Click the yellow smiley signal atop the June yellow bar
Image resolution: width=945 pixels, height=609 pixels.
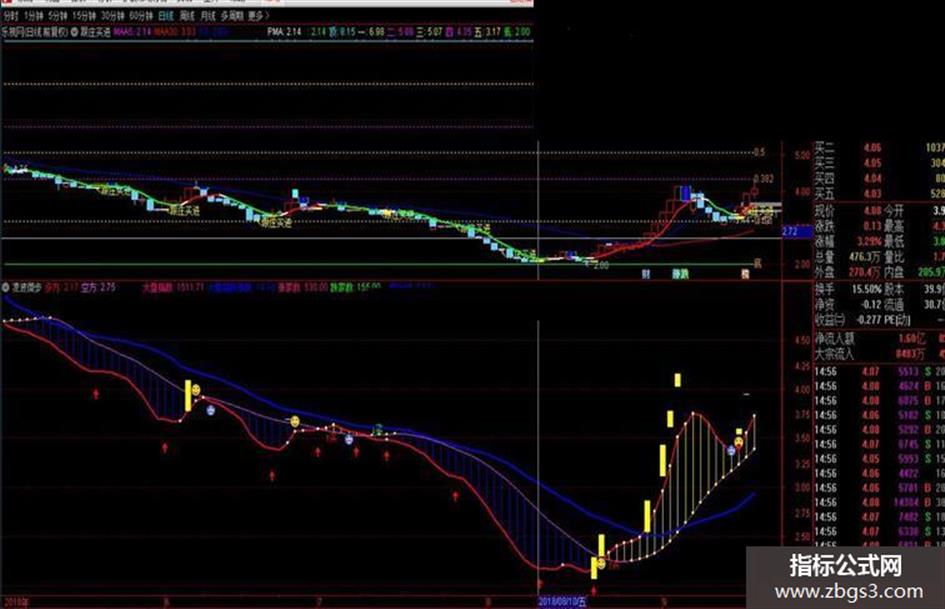pyautogui.click(x=196, y=390)
